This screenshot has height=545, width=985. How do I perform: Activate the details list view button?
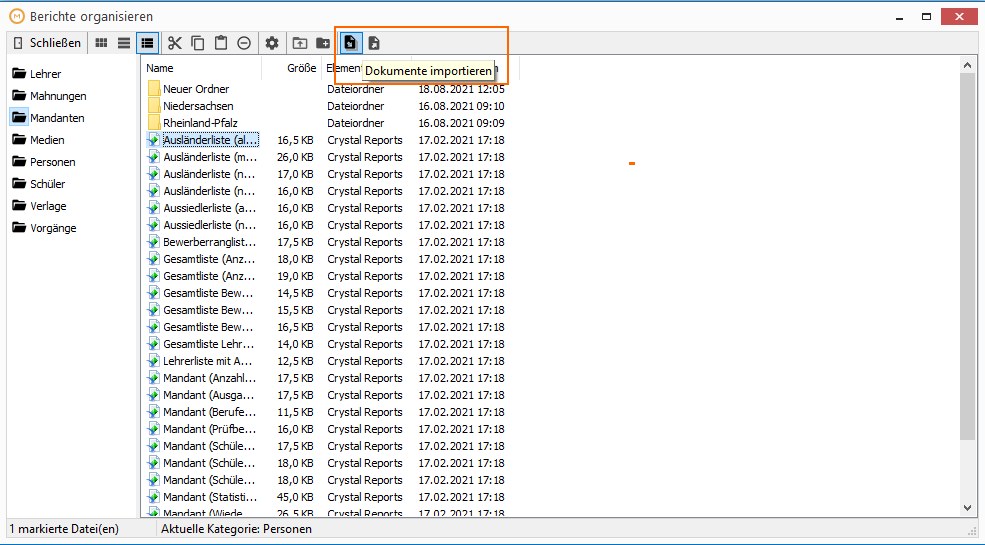click(x=147, y=43)
